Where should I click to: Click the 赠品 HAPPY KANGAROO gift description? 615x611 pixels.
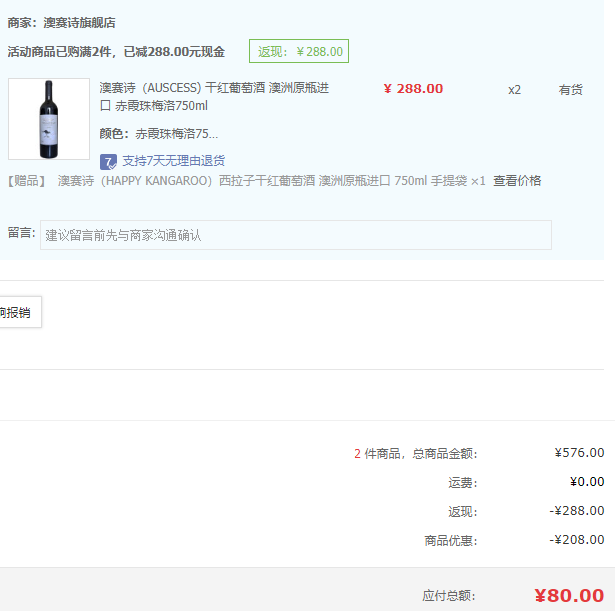click(x=247, y=181)
